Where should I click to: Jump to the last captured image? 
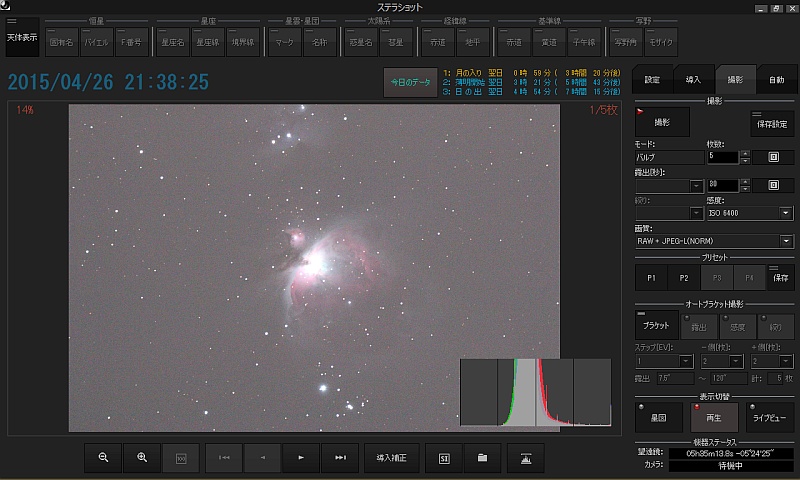coord(340,457)
